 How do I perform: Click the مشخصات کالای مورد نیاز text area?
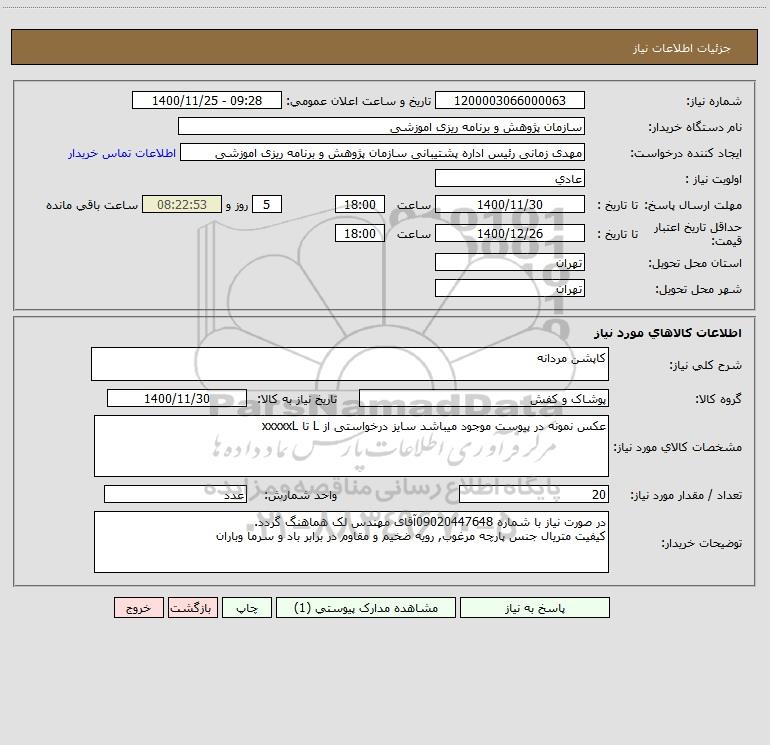point(351,446)
